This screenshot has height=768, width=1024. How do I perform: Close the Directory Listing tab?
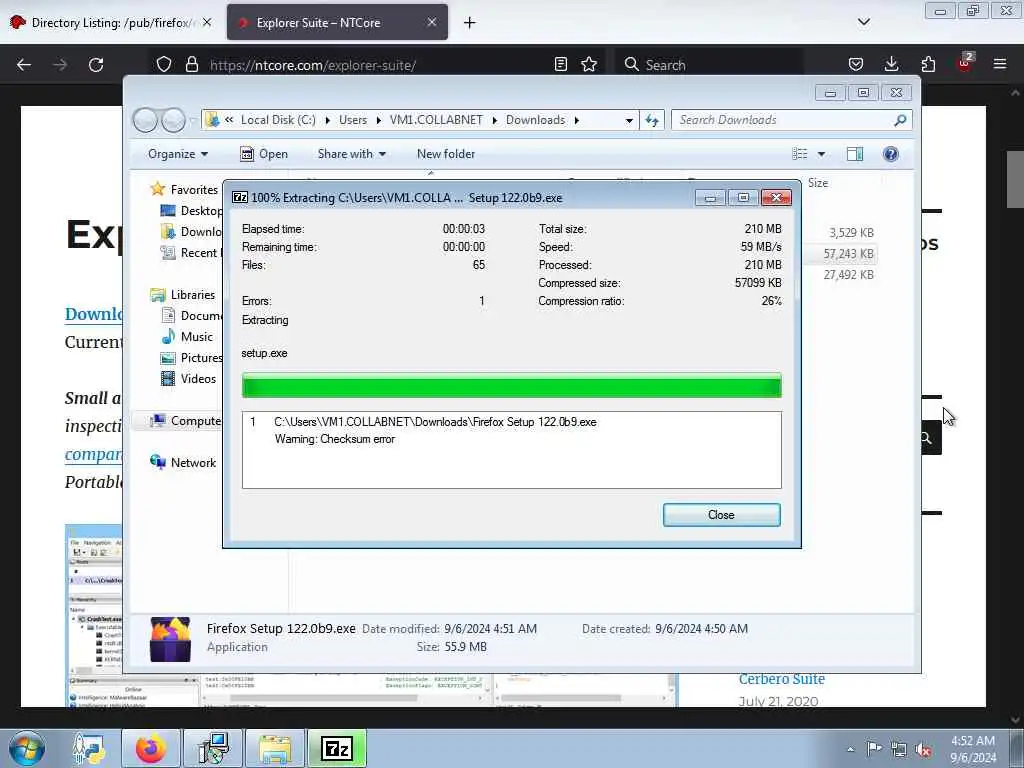pyautogui.click(x=207, y=22)
